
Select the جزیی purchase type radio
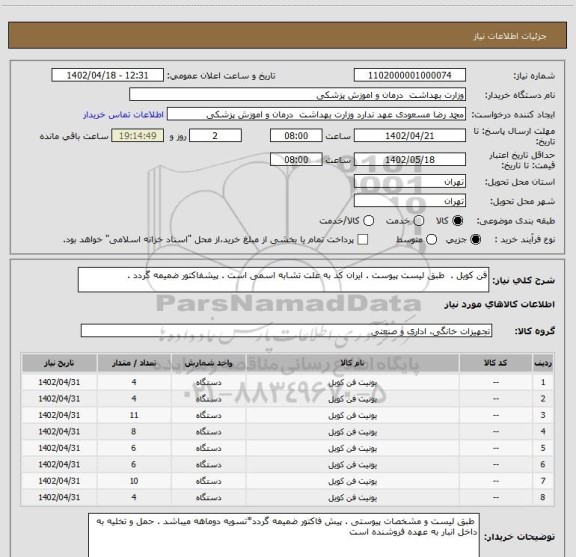click(x=475, y=240)
